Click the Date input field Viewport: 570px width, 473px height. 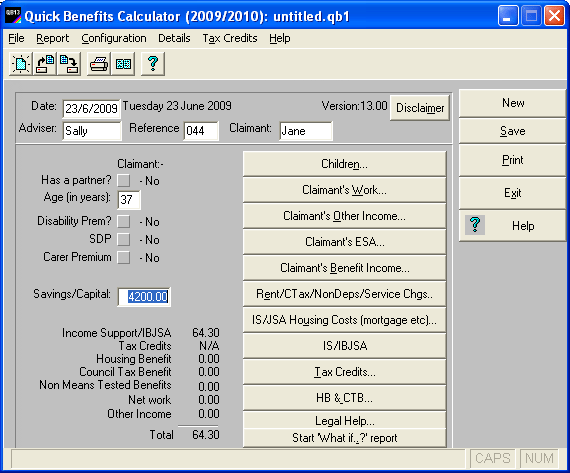91,108
